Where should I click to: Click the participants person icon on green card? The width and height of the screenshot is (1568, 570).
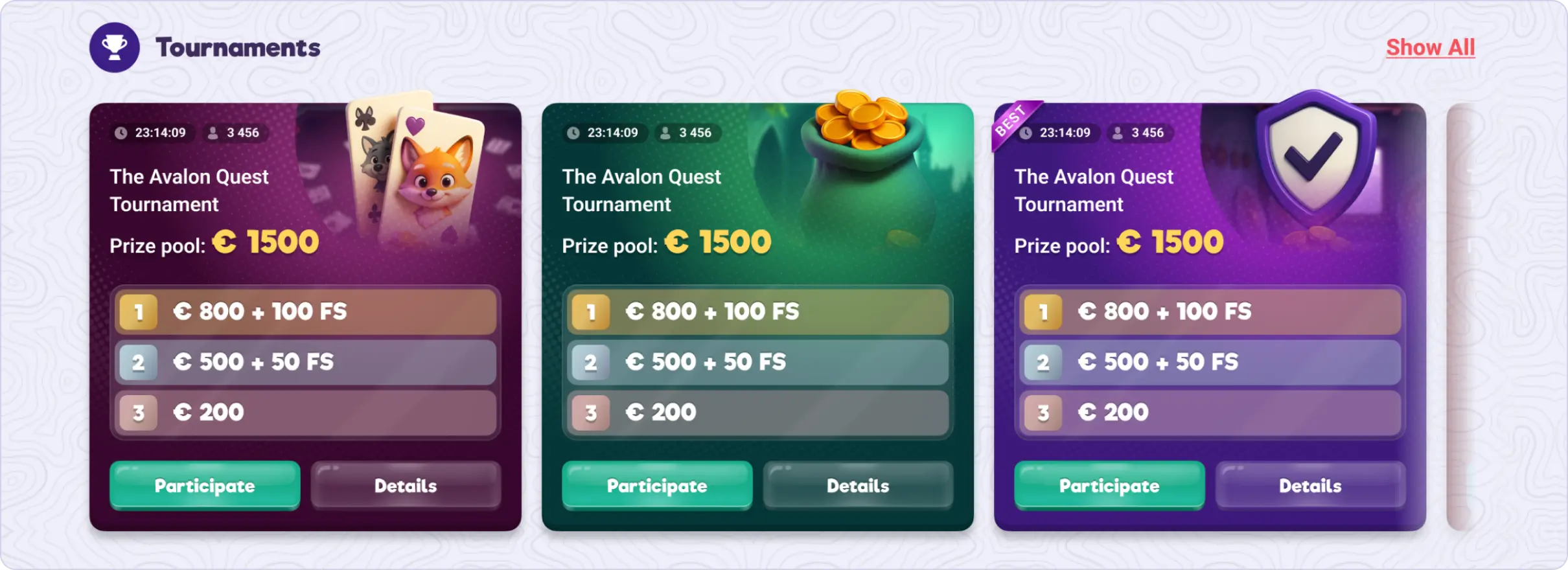(x=665, y=133)
